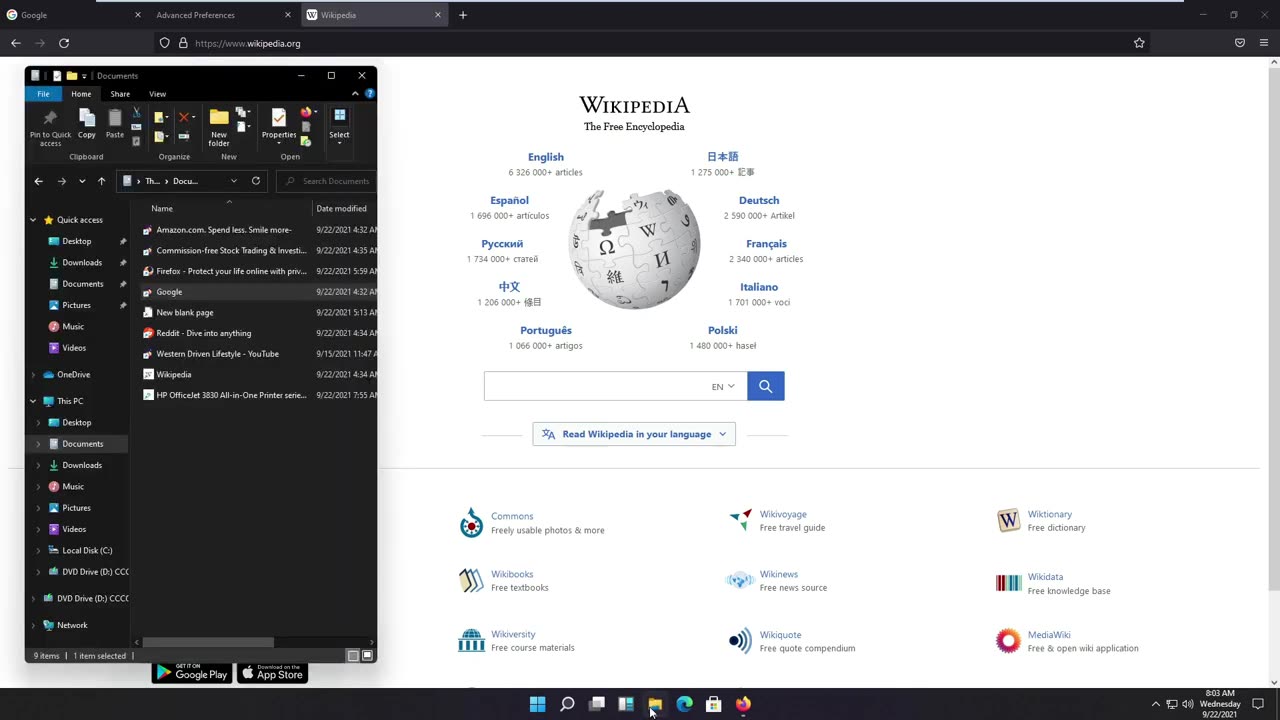Open English Wikipedia link
This screenshot has width=1280, height=720.
[546, 157]
